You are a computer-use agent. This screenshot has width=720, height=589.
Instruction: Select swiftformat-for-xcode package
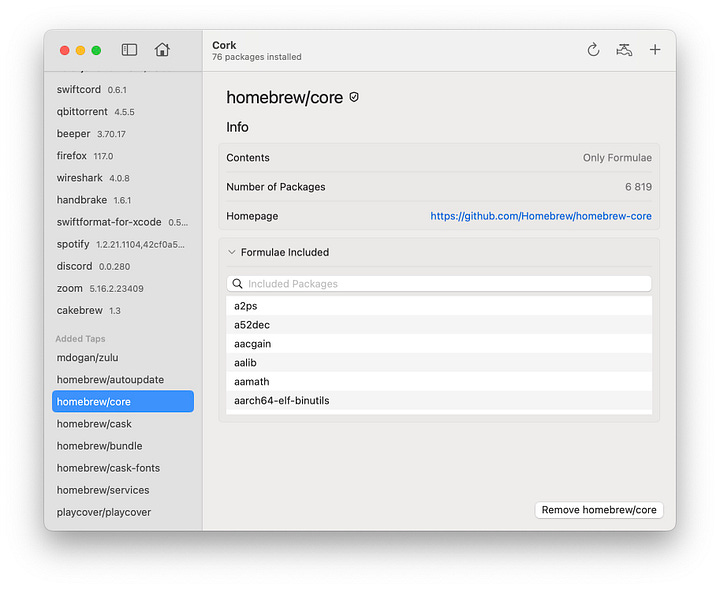pyautogui.click(x=123, y=222)
